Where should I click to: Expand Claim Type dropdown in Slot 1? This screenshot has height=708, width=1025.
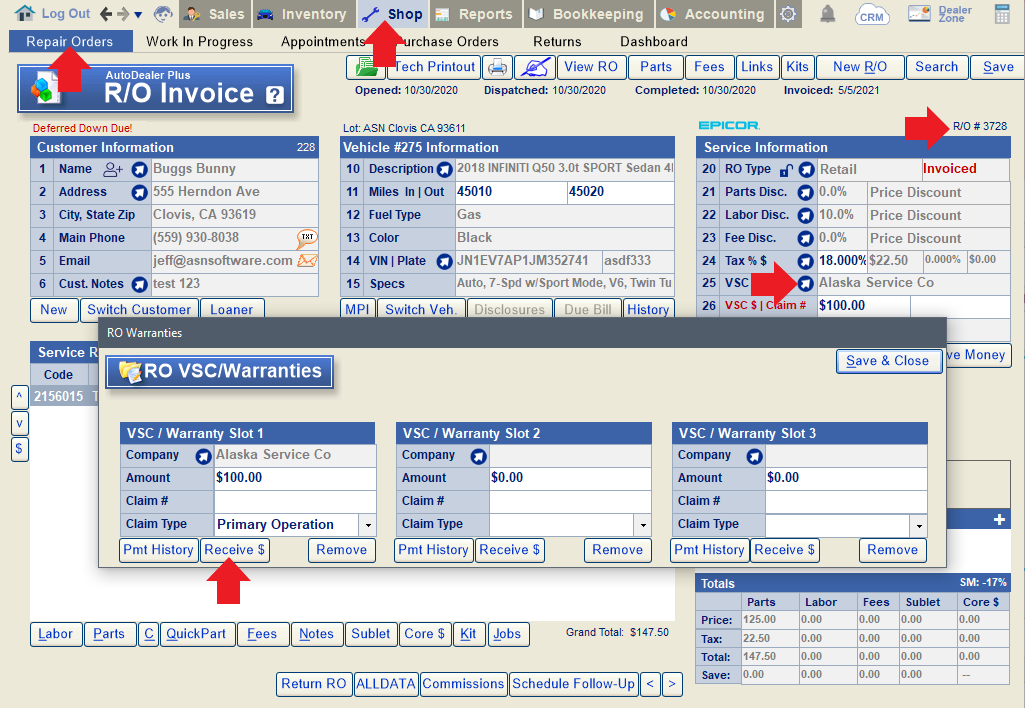368,525
